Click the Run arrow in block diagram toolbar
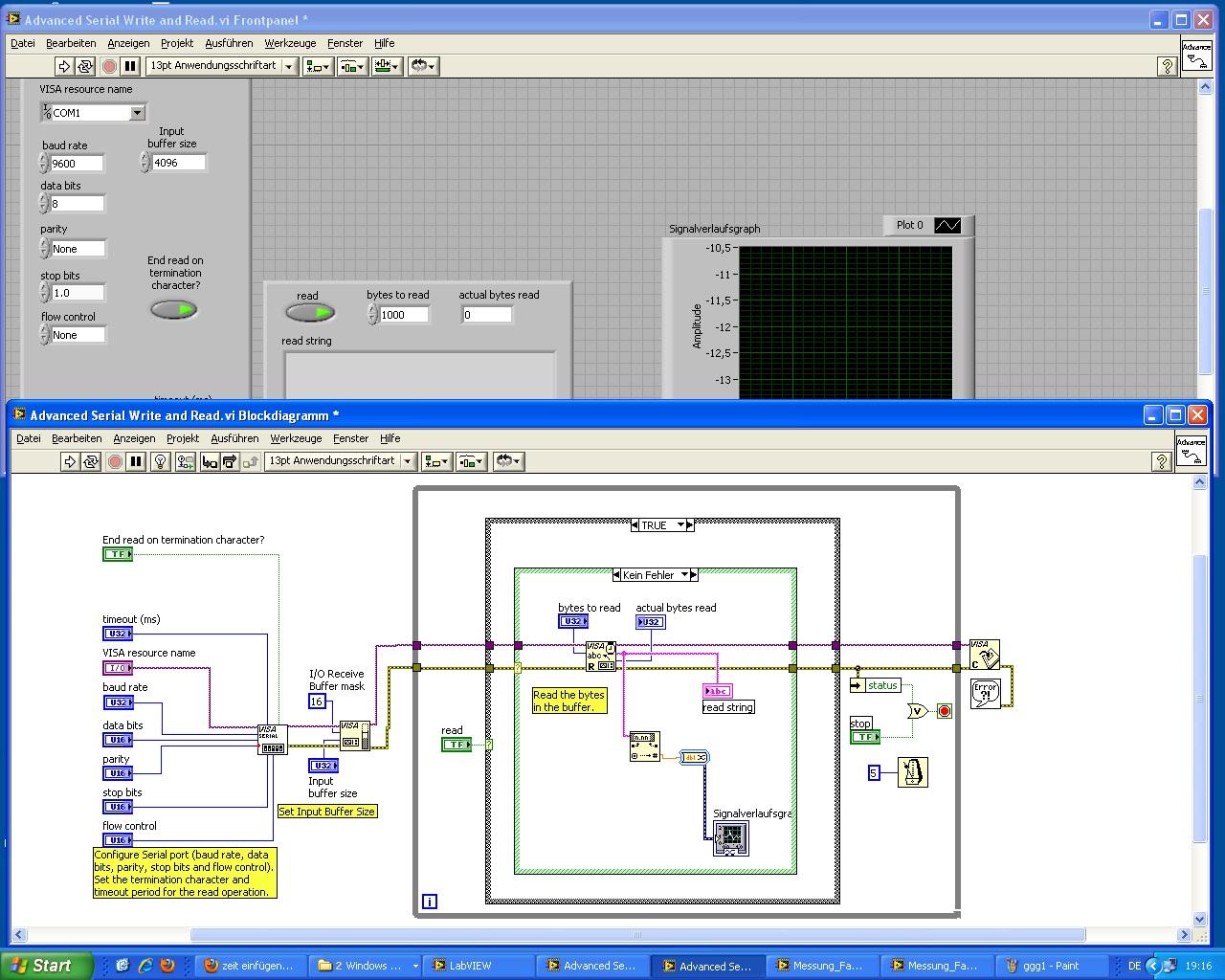The height and width of the screenshot is (980, 1225). [x=70, y=461]
